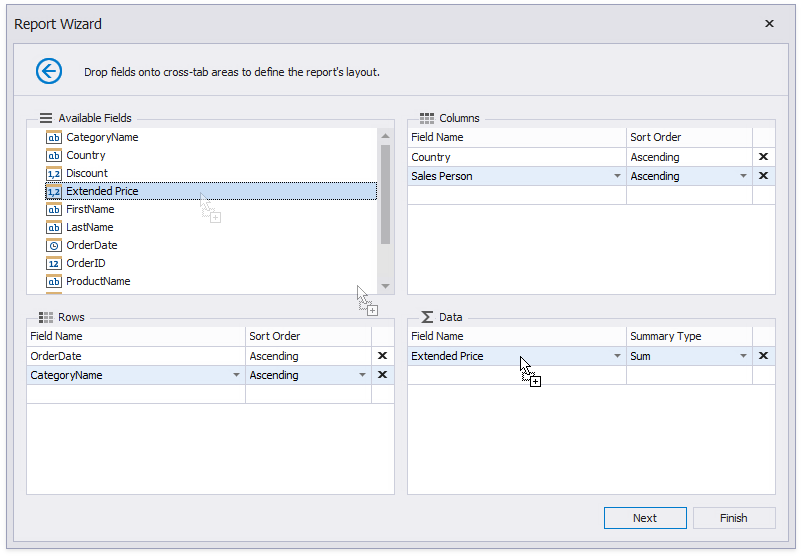
Task: Open the Sales Person sort order dropdown
Action: point(743,177)
